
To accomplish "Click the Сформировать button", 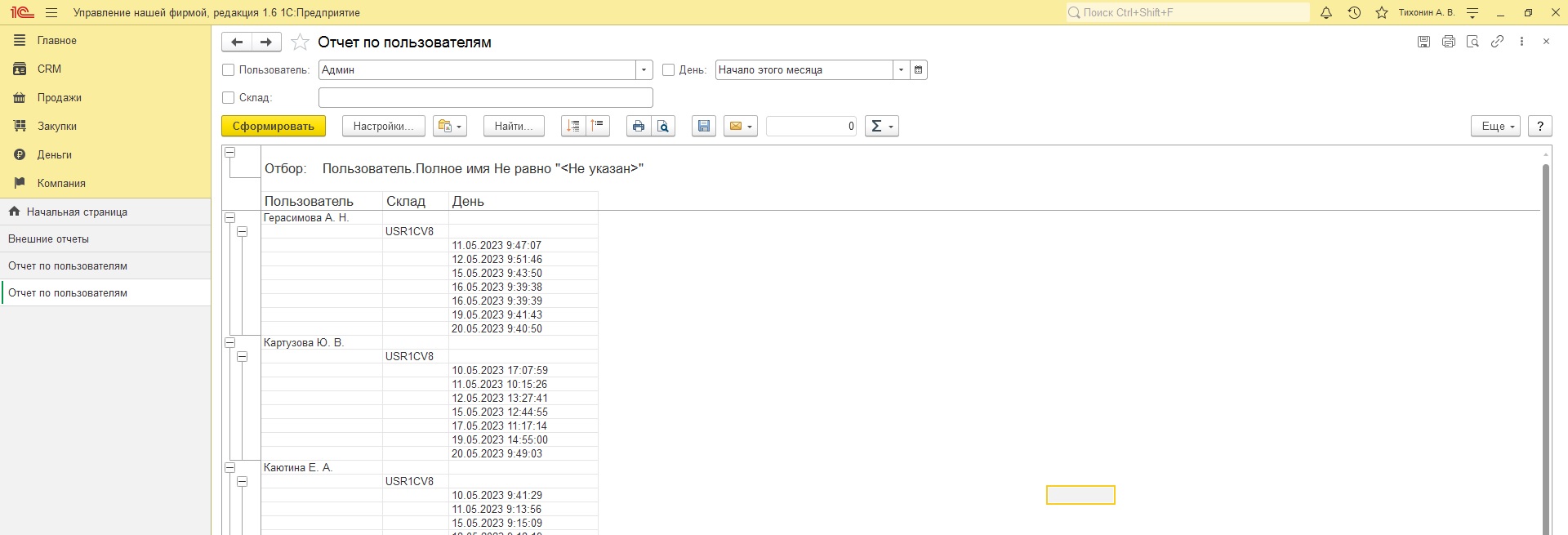I will point(273,126).
